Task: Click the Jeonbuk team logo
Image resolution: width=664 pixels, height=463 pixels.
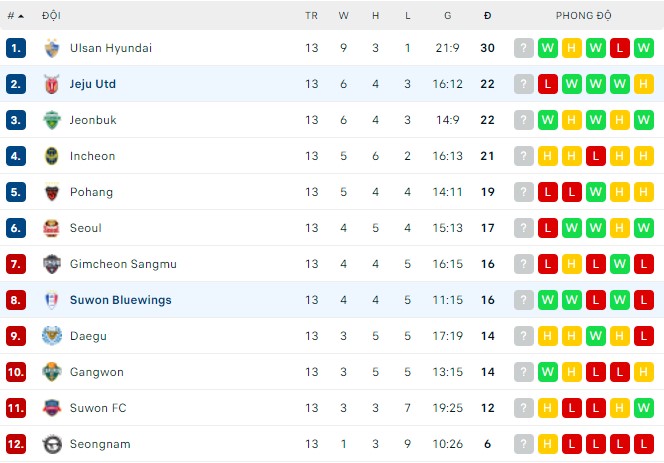Action: 53,120
